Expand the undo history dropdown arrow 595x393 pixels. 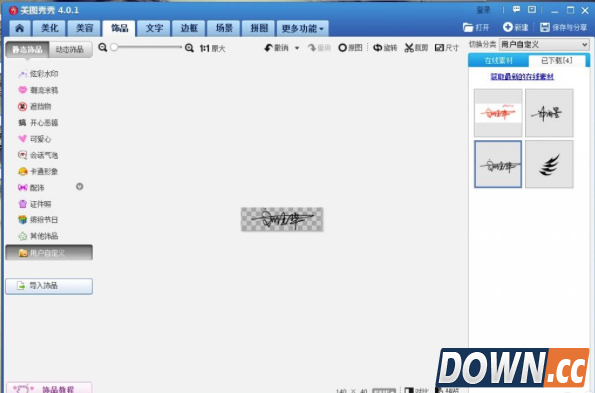point(297,48)
